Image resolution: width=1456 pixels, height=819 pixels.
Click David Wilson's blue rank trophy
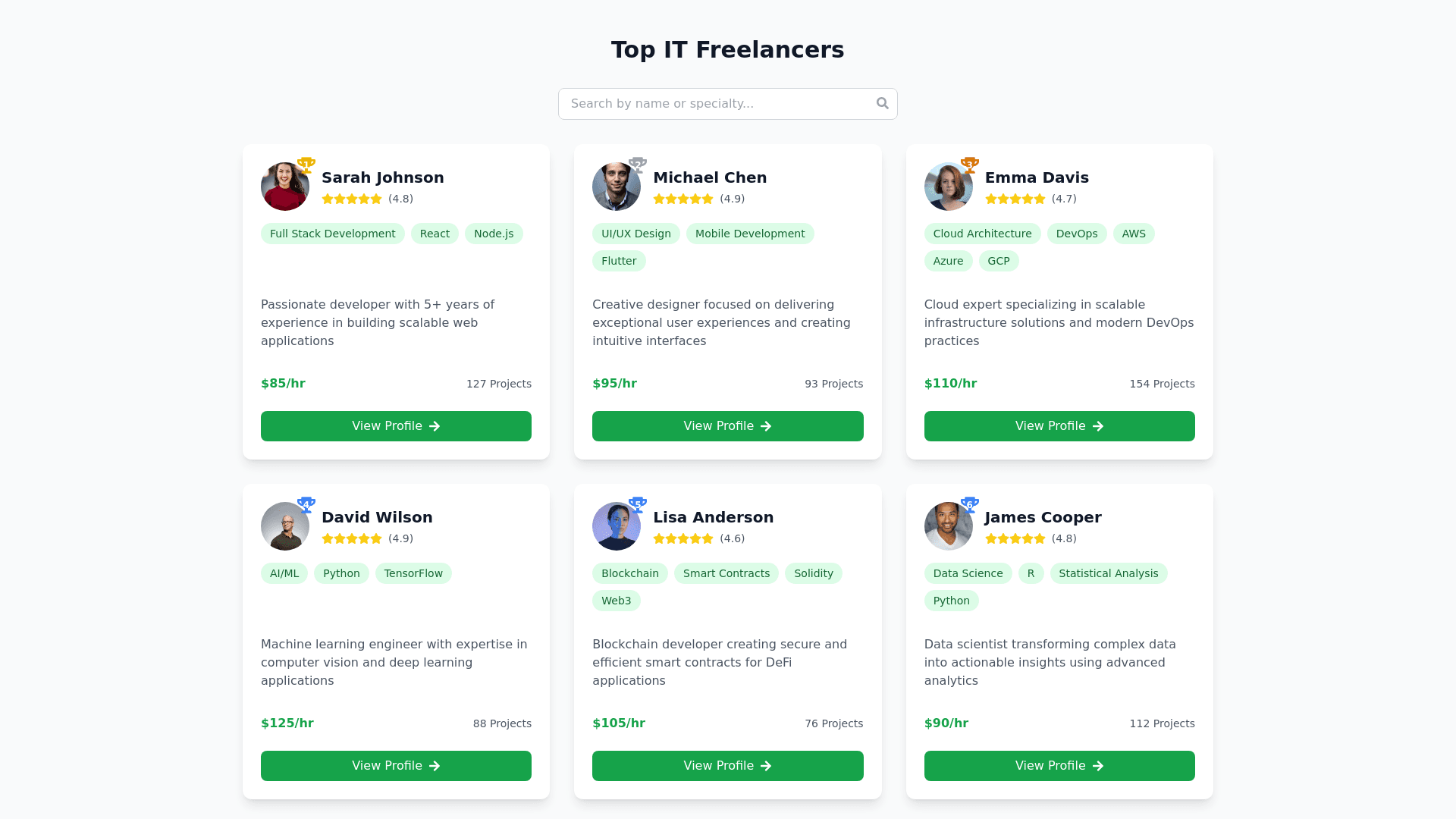[x=306, y=504]
